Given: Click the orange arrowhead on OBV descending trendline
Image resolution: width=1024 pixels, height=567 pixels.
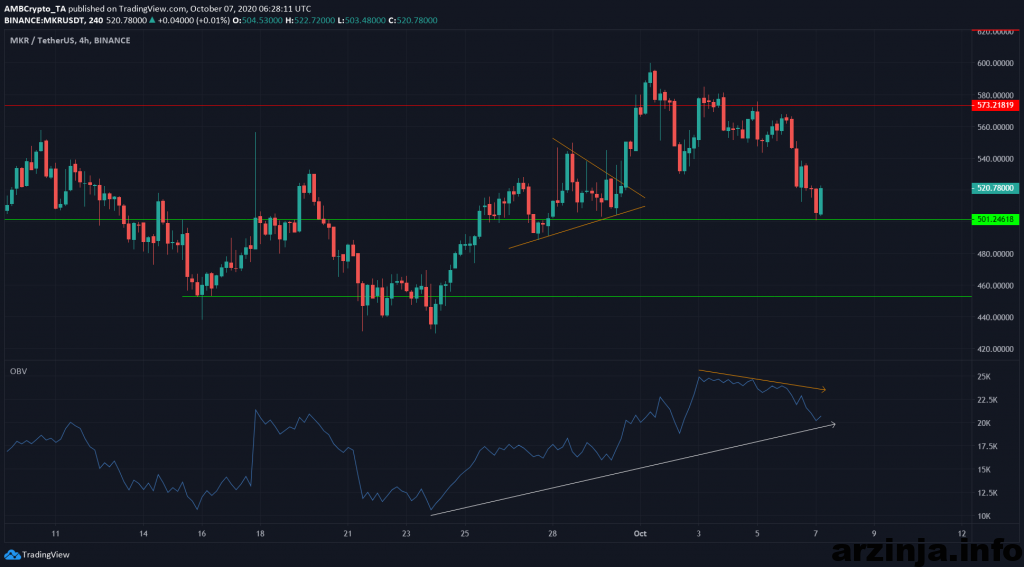Looking at the screenshot, I should tap(822, 389).
